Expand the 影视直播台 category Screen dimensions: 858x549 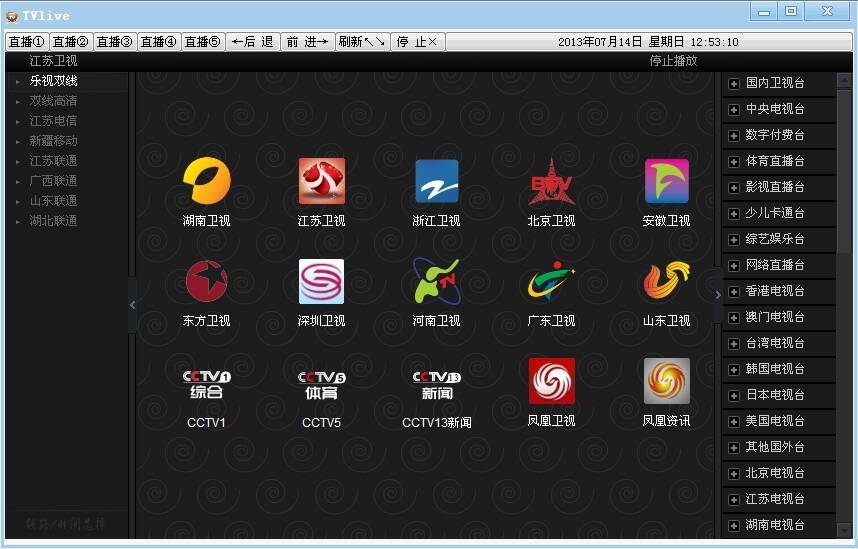(734, 188)
